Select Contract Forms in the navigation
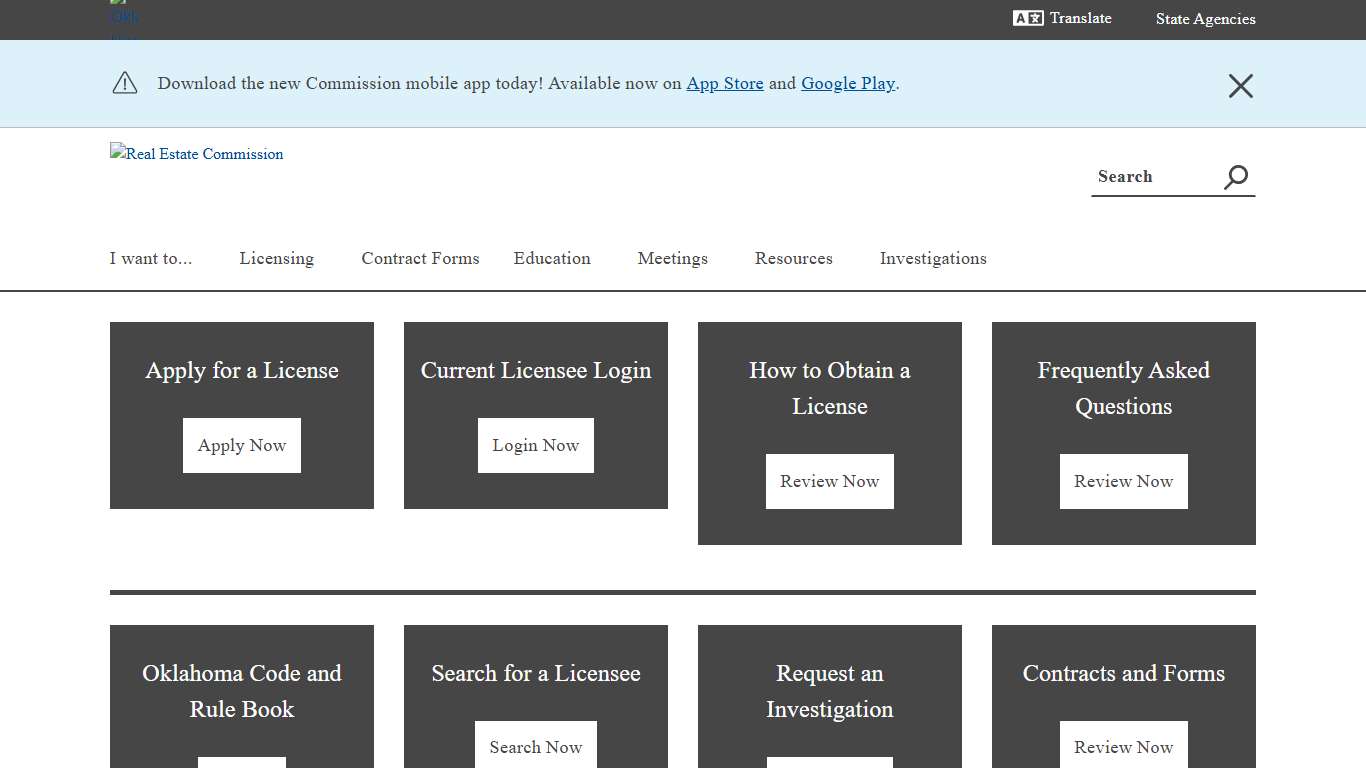The image size is (1366, 768). 420,258
